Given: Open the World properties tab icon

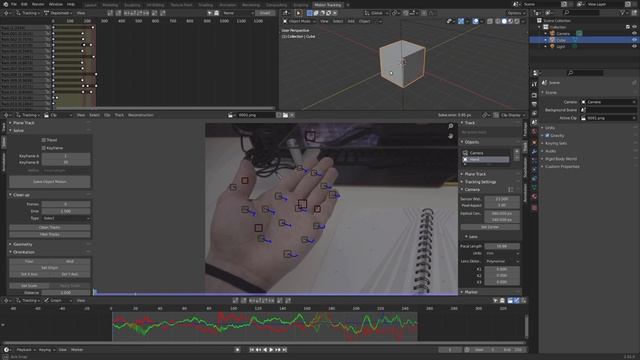Looking at the screenshot, I should point(534,132).
